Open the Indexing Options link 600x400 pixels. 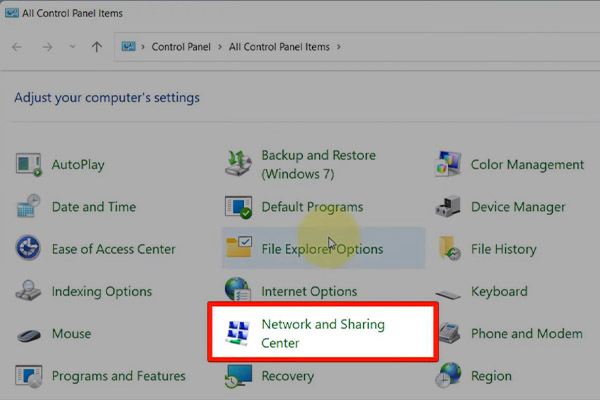(102, 292)
